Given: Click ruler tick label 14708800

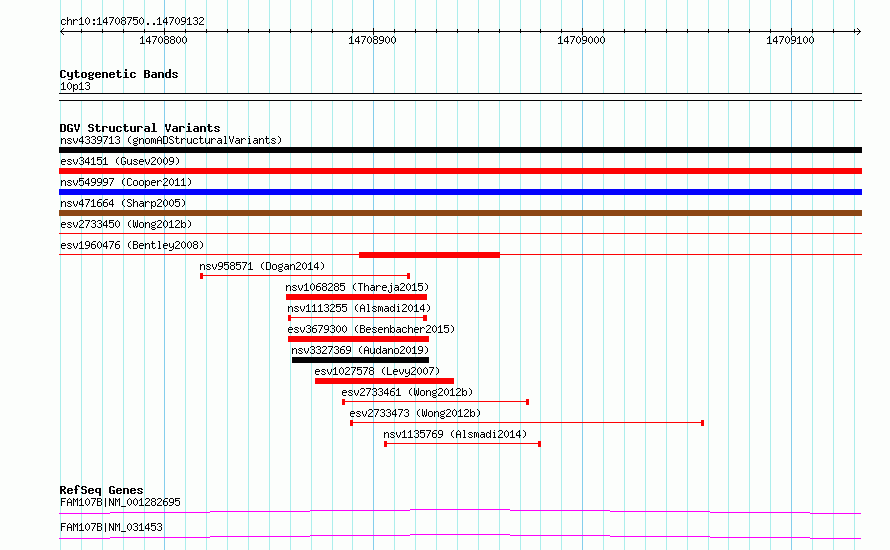Looking at the screenshot, I should coord(163,40).
